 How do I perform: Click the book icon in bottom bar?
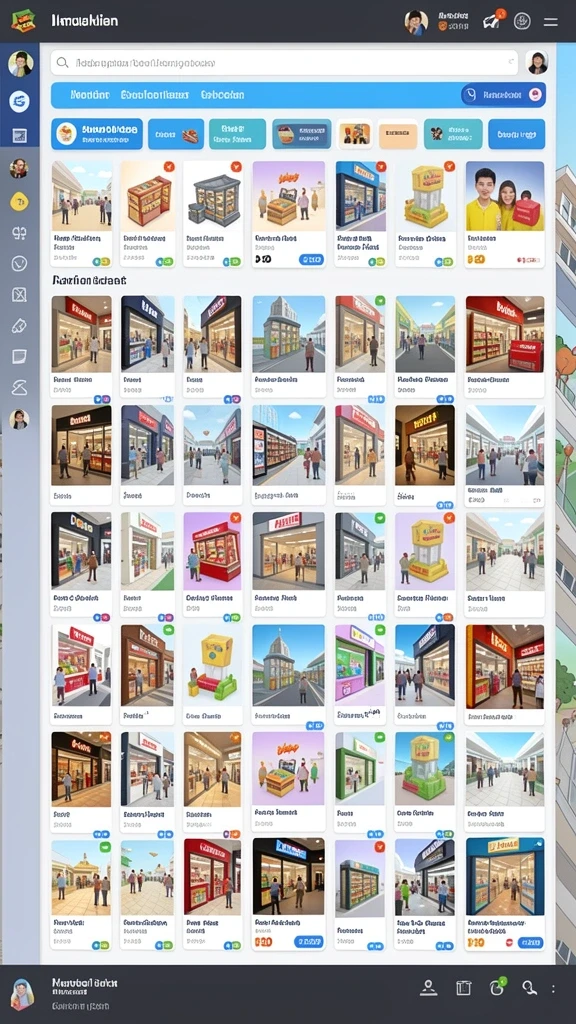point(463,988)
